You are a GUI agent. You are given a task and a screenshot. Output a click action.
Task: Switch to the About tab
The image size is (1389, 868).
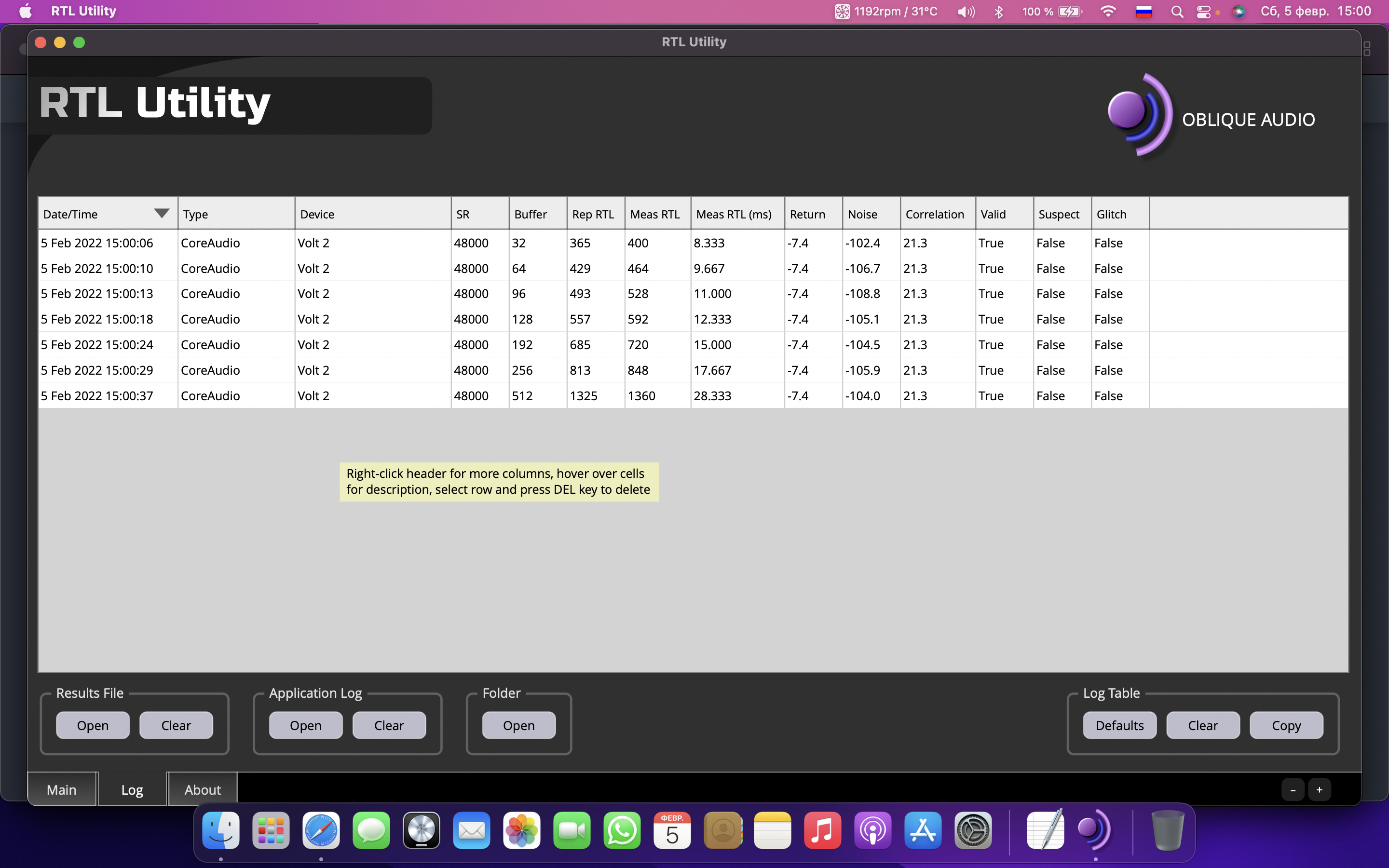click(202, 789)
